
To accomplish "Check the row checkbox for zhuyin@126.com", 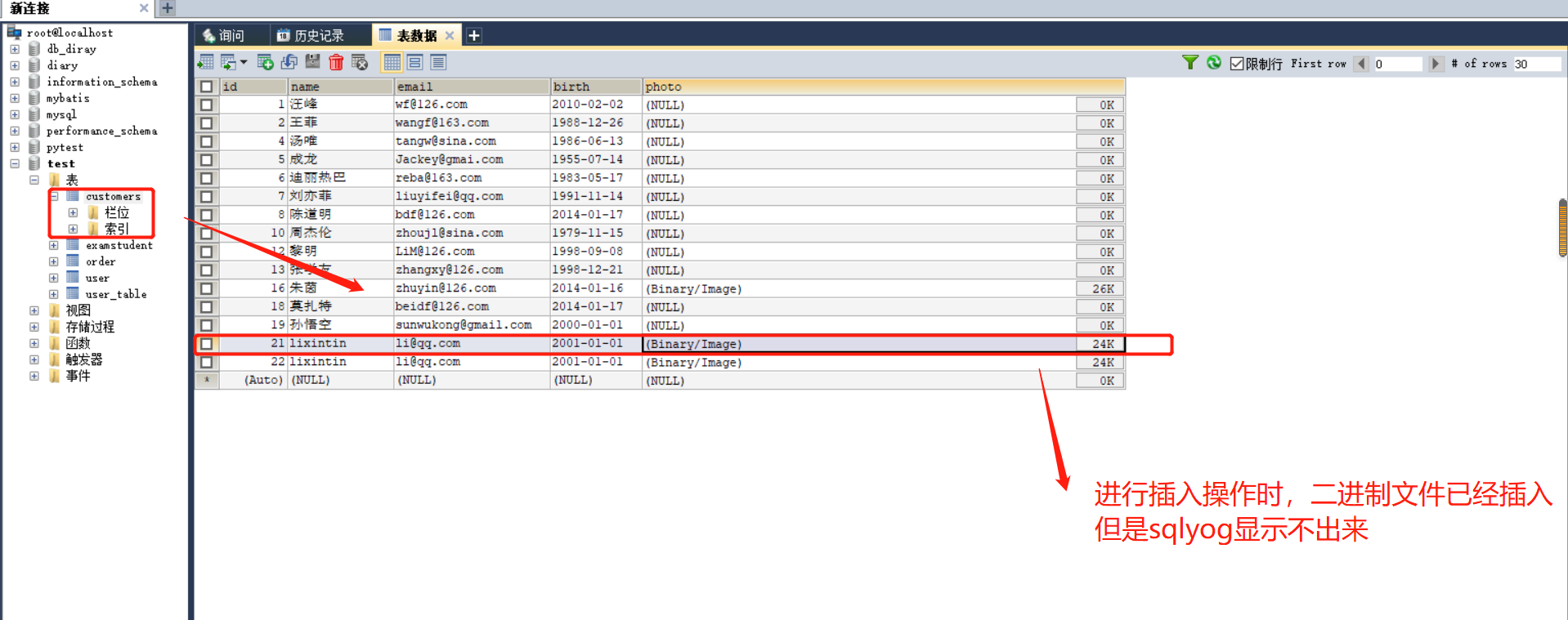I will [206, 288].
